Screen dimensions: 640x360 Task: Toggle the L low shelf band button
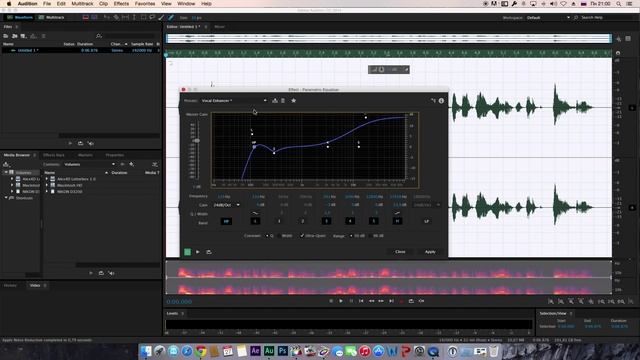255,221
